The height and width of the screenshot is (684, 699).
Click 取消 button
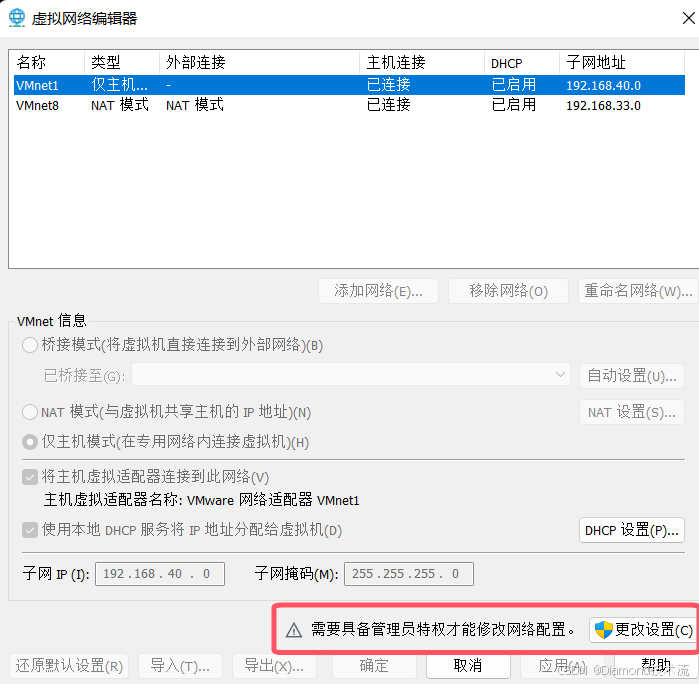coord(468,666)
